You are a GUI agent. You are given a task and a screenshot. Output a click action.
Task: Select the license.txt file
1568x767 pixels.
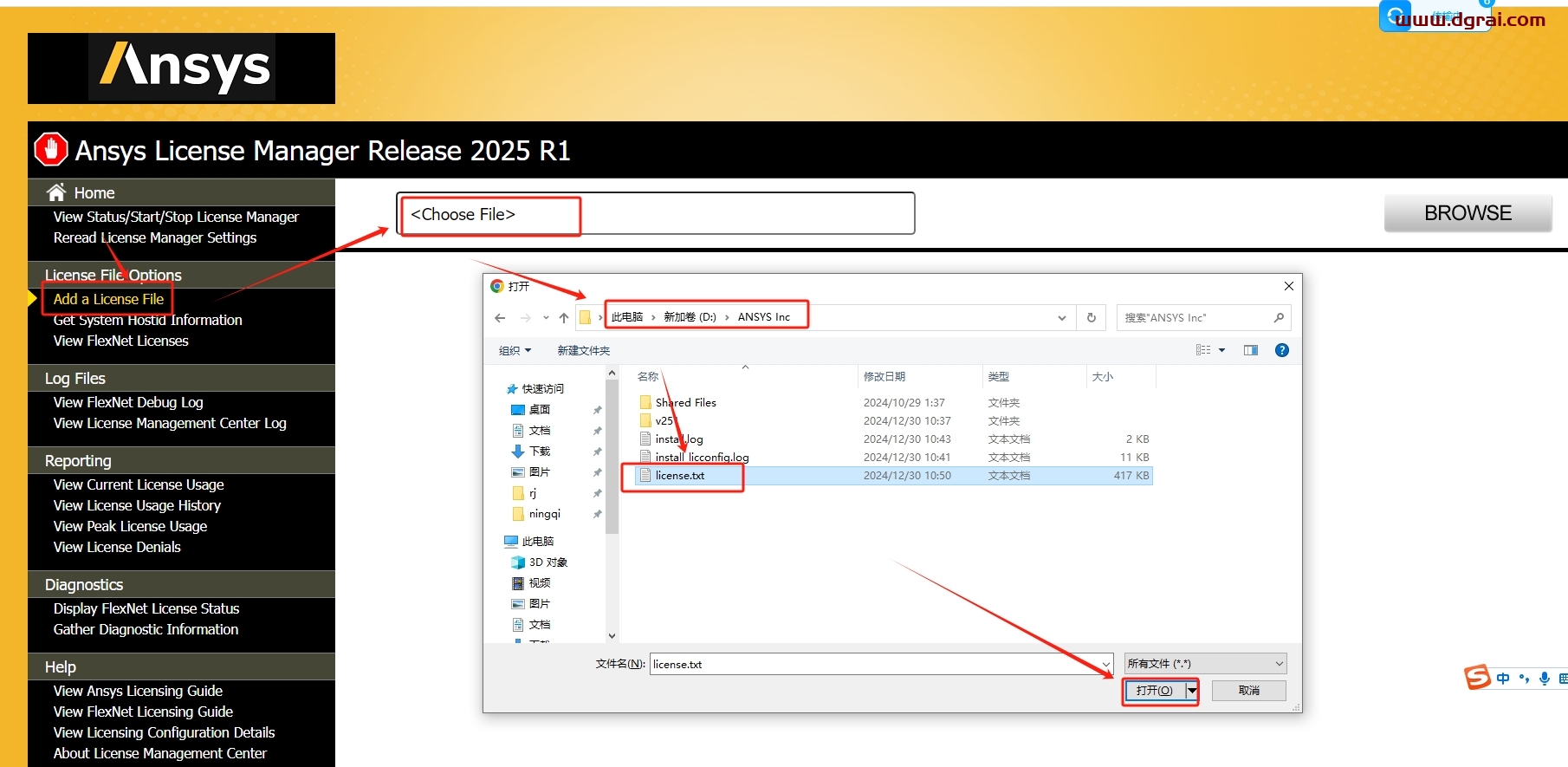680,475
